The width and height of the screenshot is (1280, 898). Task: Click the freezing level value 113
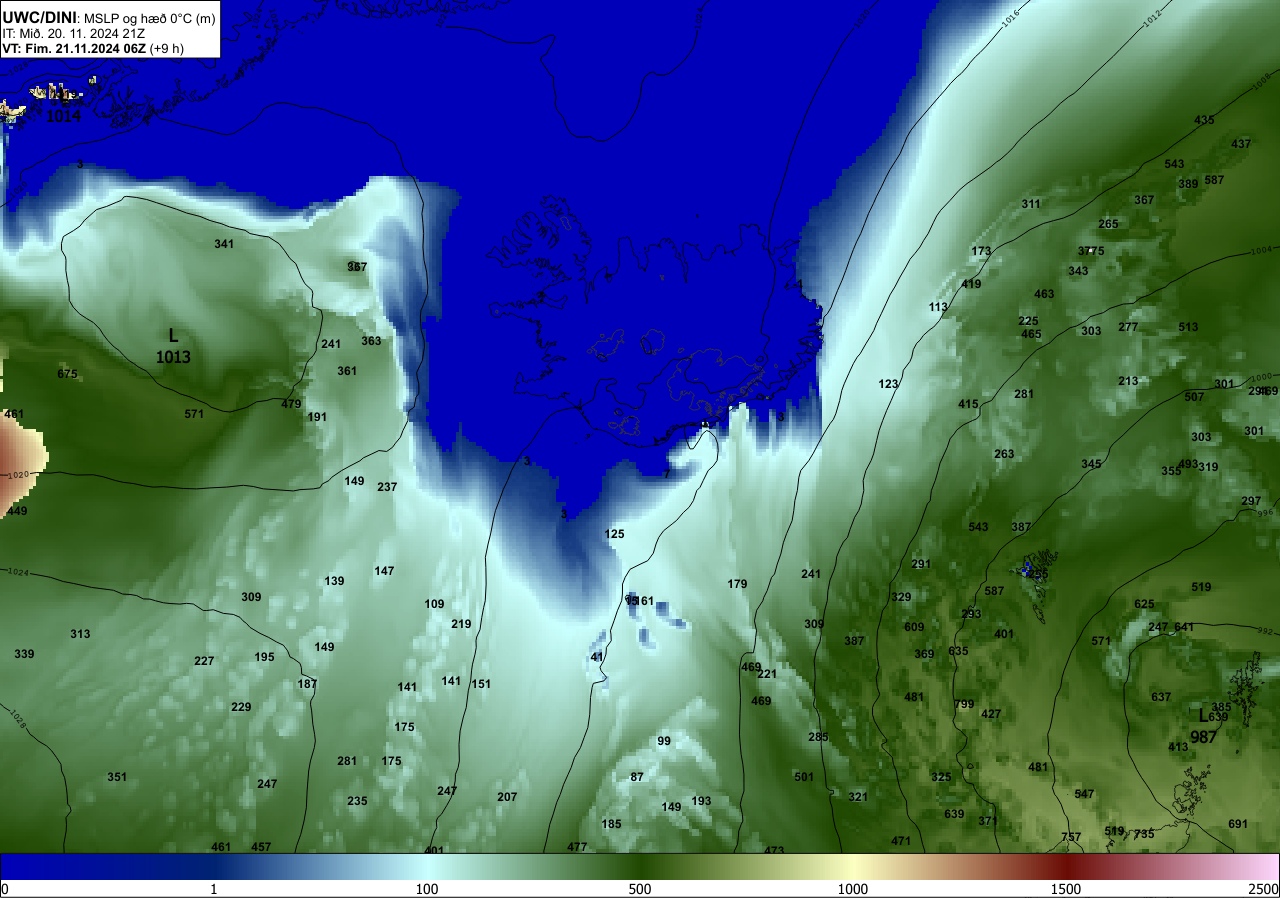[x=938, y=307]
